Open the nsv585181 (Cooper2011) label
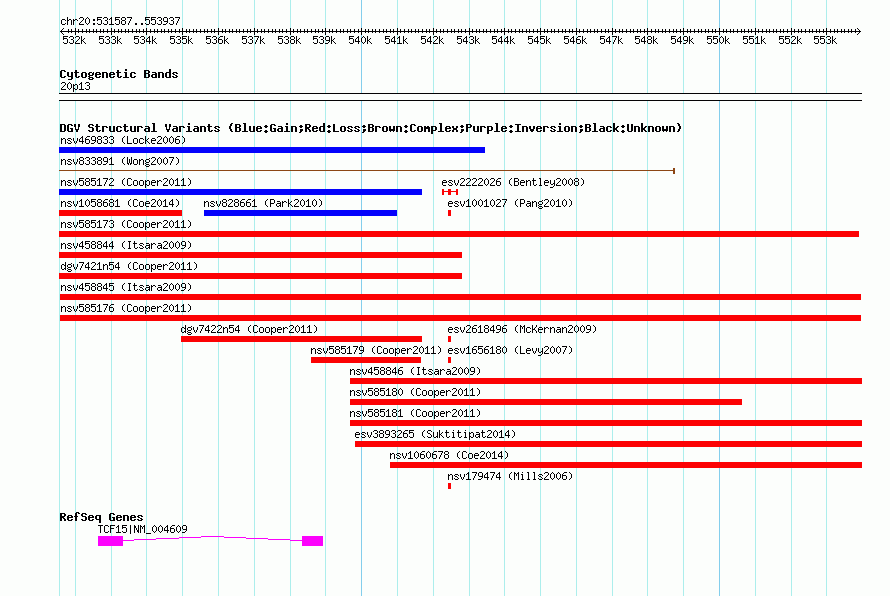 (415, 413)
